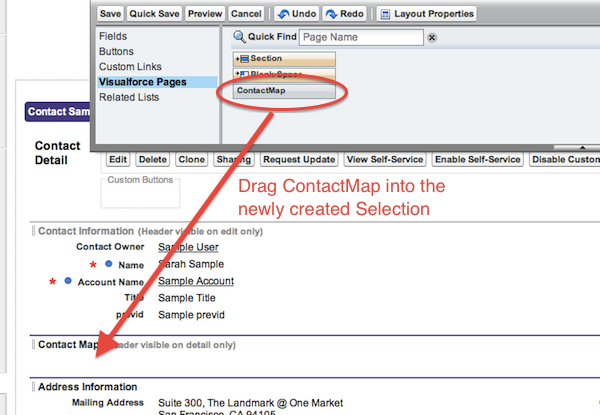Click the Edit button in Contact Detail

117,159
